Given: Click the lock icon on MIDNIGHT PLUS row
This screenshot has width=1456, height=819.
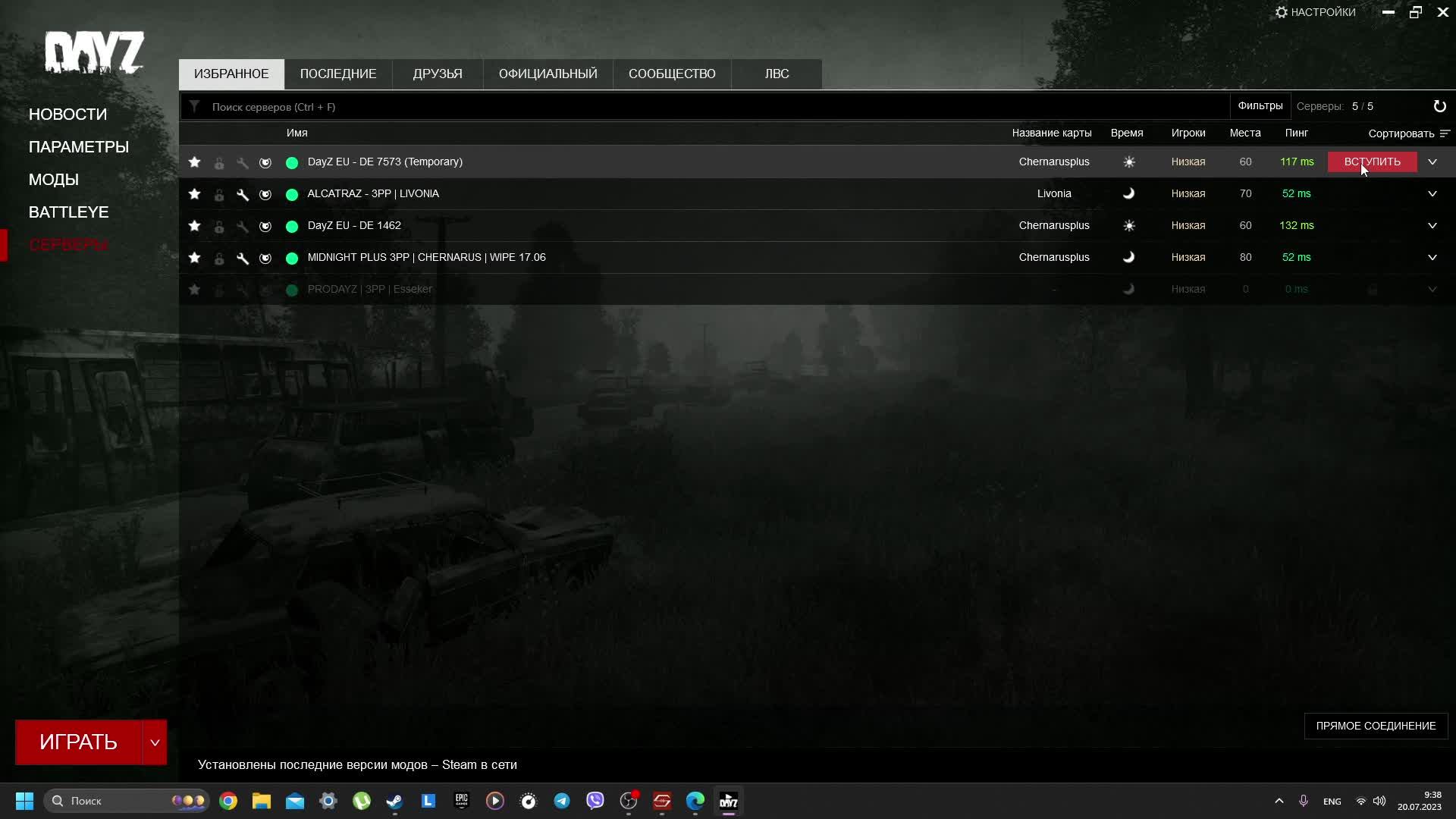Looking at the screenshot, I should tap(218, 258).
